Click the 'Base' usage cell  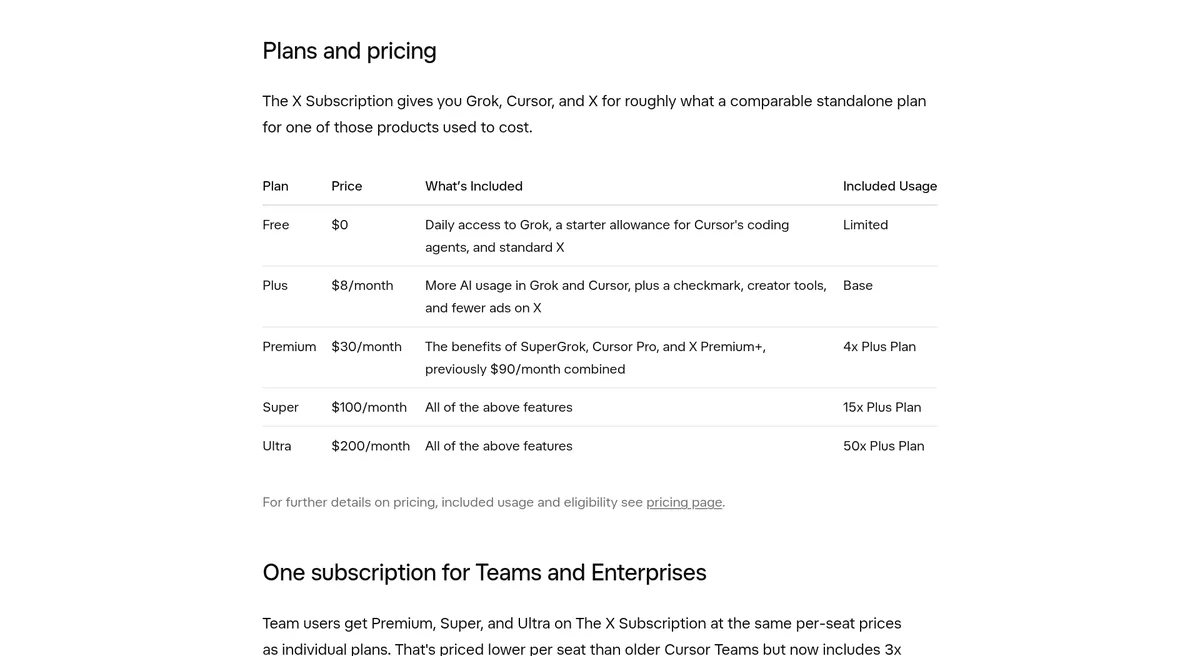(858, 286)
